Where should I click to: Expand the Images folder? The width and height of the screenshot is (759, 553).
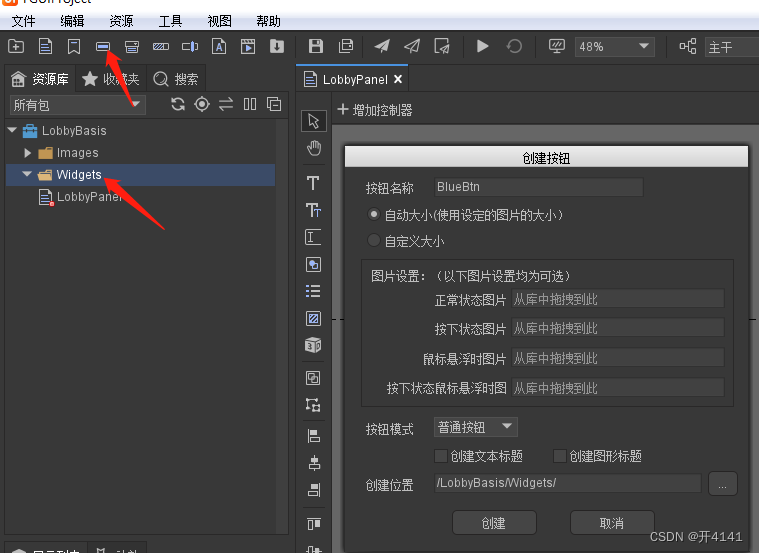tap(28, 153)
